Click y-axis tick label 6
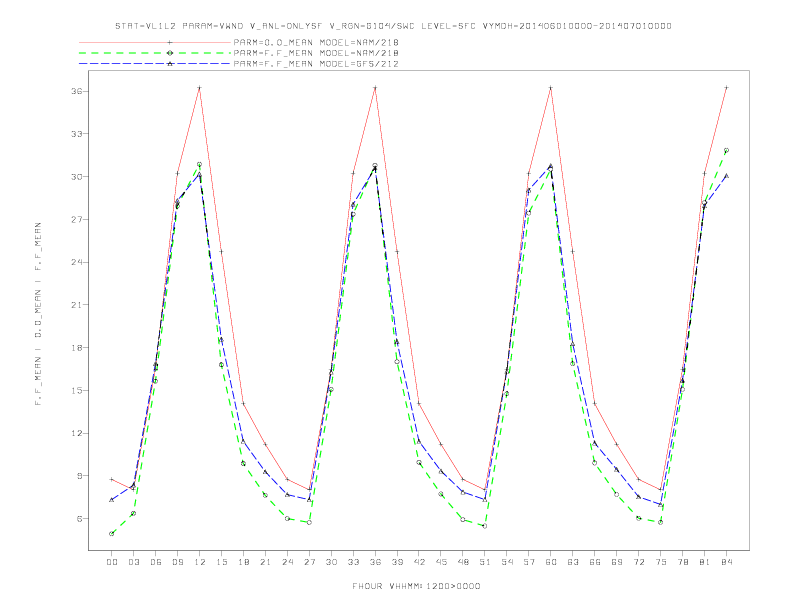Viewport: 792px width, 612px height. tap(79, 519)
